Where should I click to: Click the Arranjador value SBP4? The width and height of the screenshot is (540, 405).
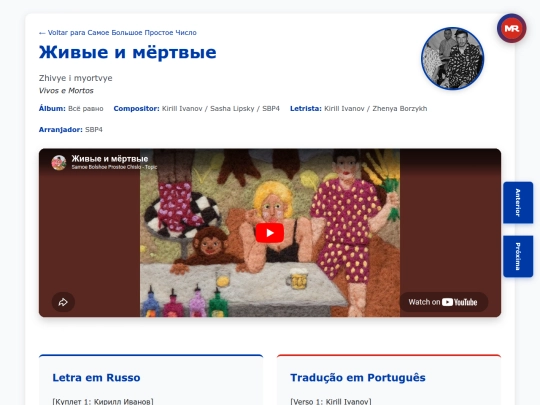pyautogui.click(x=94, y=130)
